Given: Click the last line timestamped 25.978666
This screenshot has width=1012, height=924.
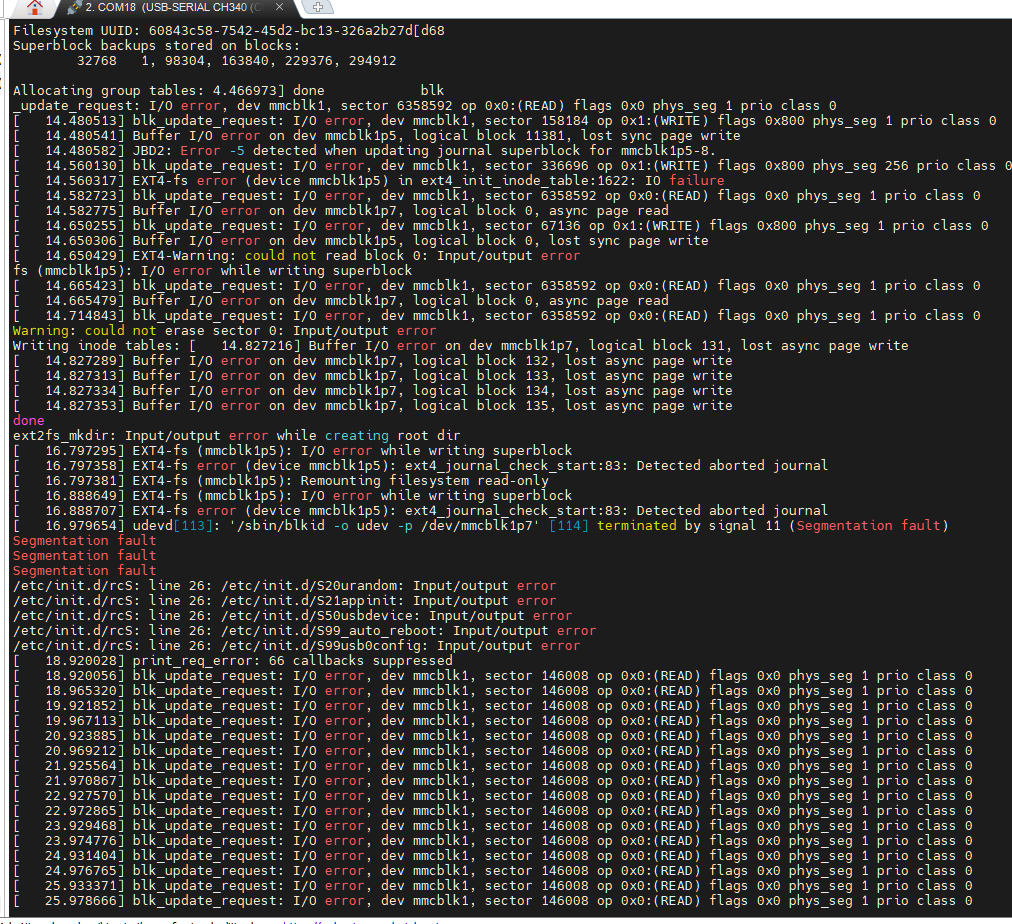Looking at the screenshot, I should (x=492, y=901).
